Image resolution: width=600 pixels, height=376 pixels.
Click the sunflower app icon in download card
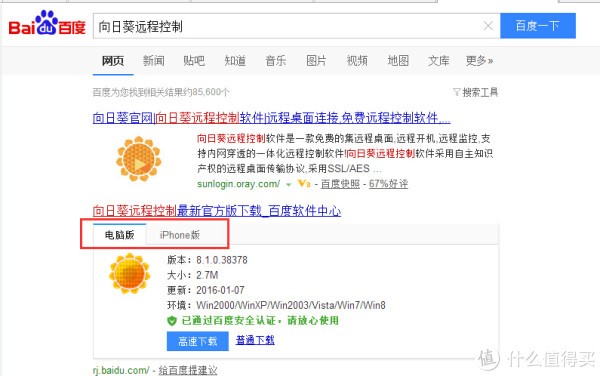point(129,273)
